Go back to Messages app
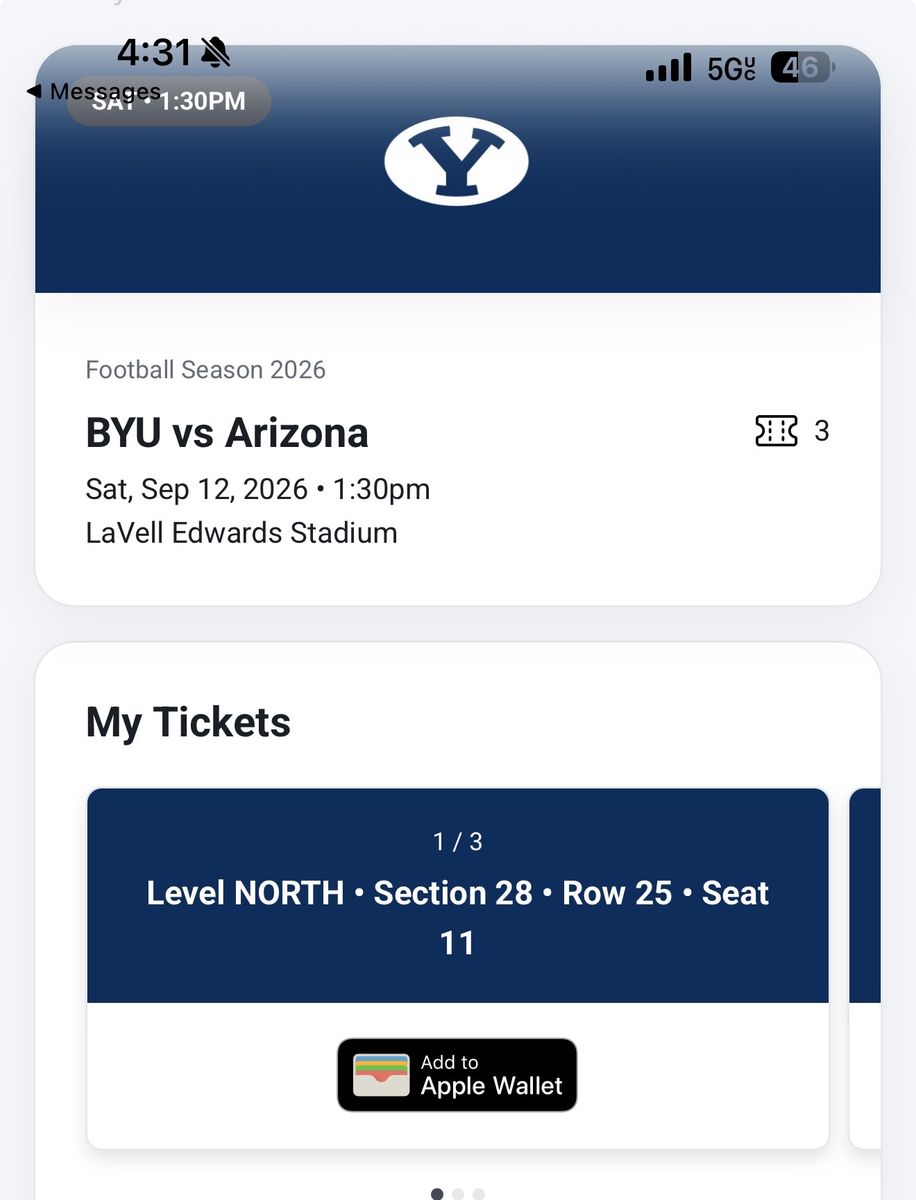 tap(93, 92)
